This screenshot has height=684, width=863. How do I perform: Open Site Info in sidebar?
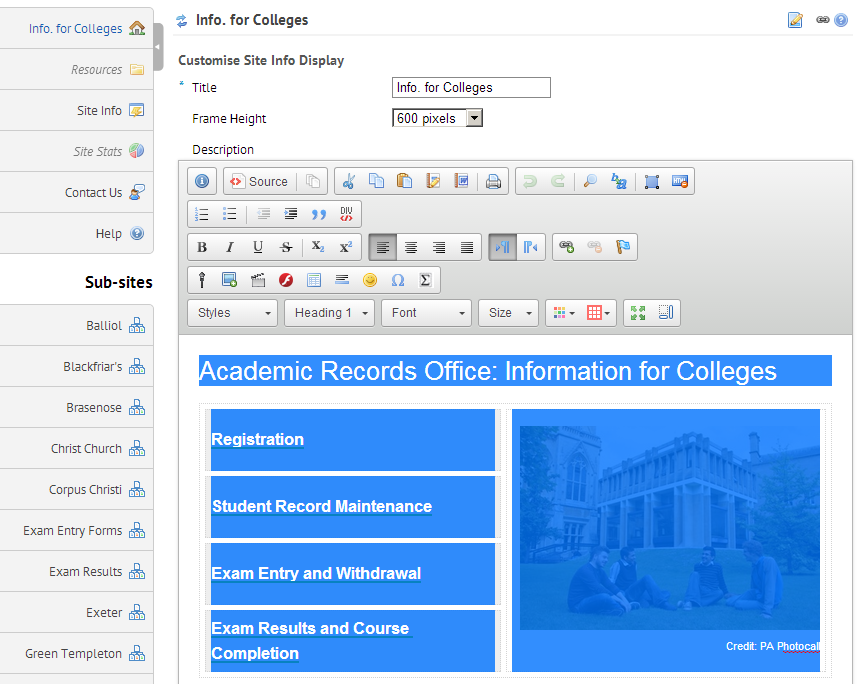(x=100, y=110)
